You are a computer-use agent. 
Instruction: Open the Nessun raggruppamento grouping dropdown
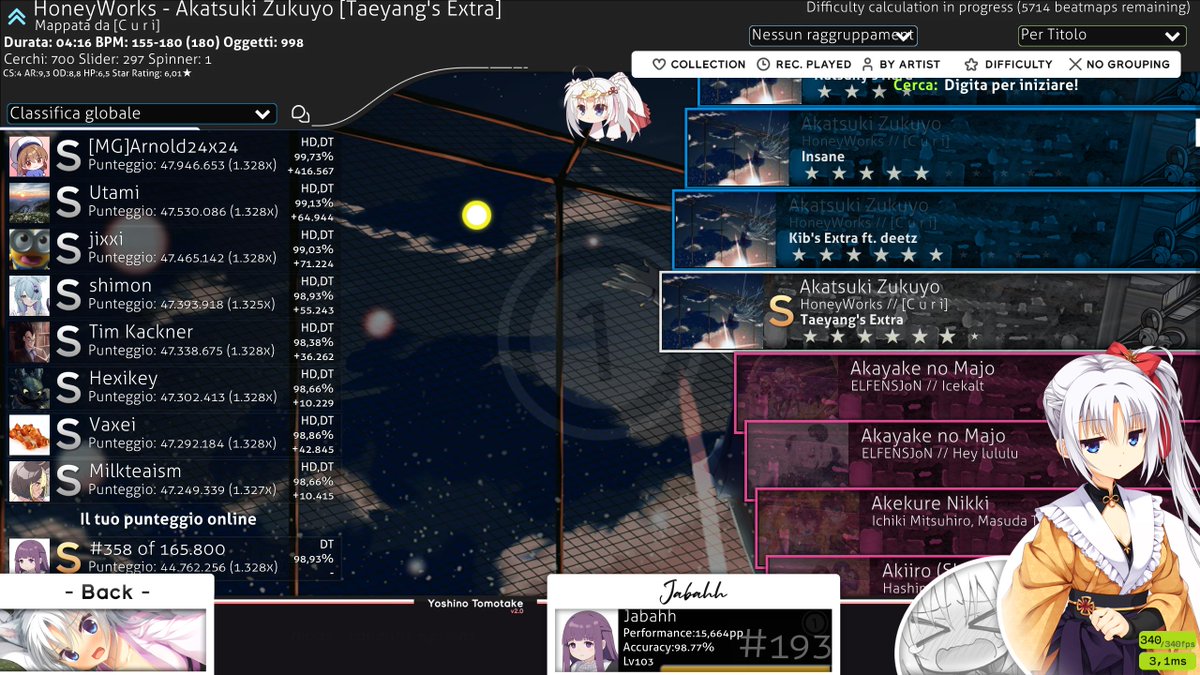[833, 35]
